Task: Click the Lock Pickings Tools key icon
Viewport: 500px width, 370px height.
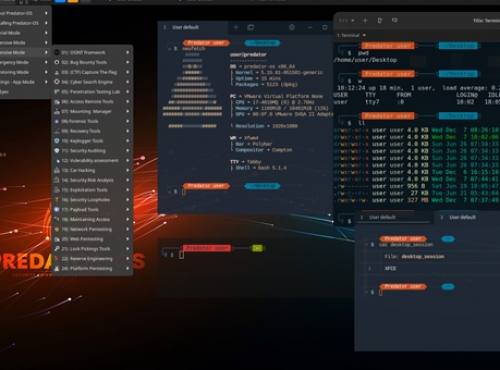Action: click(57, 249)
